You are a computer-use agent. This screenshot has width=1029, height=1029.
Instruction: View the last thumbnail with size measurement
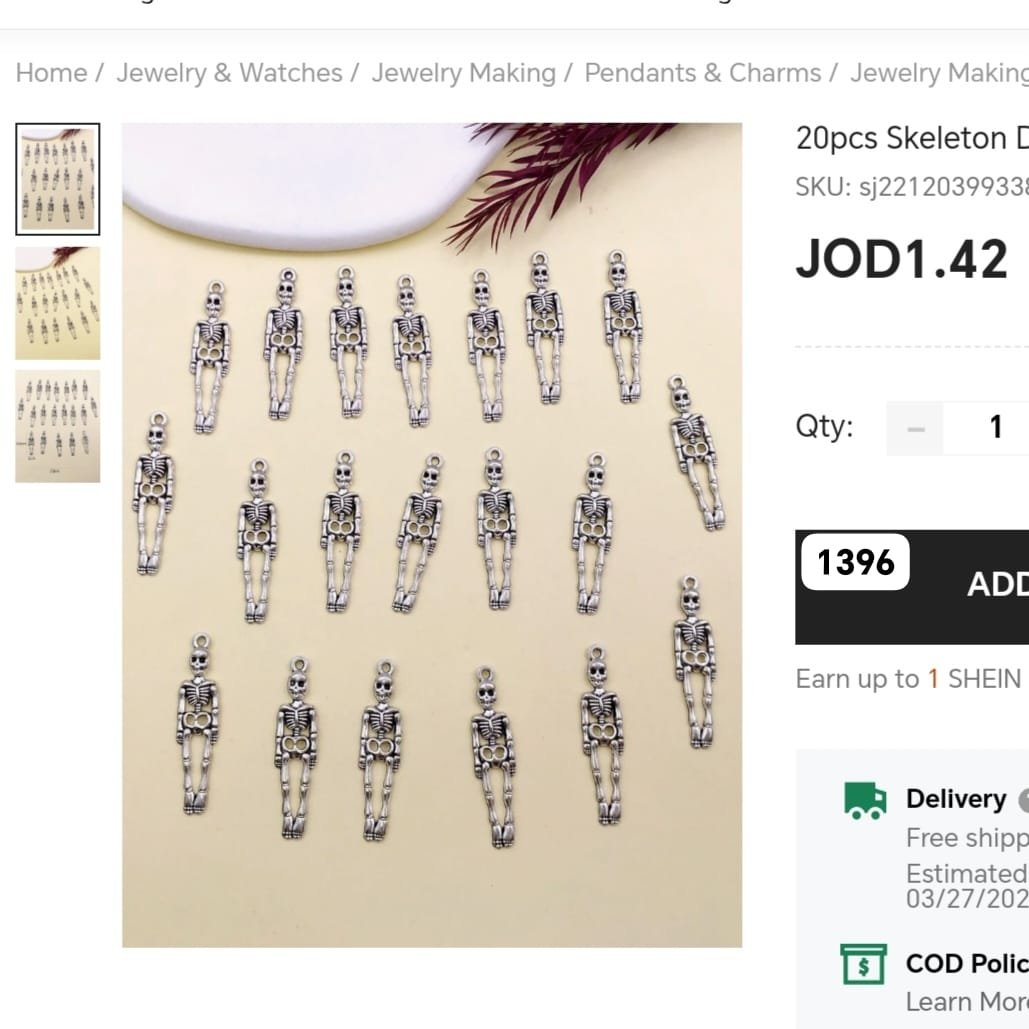click(58, 427)
